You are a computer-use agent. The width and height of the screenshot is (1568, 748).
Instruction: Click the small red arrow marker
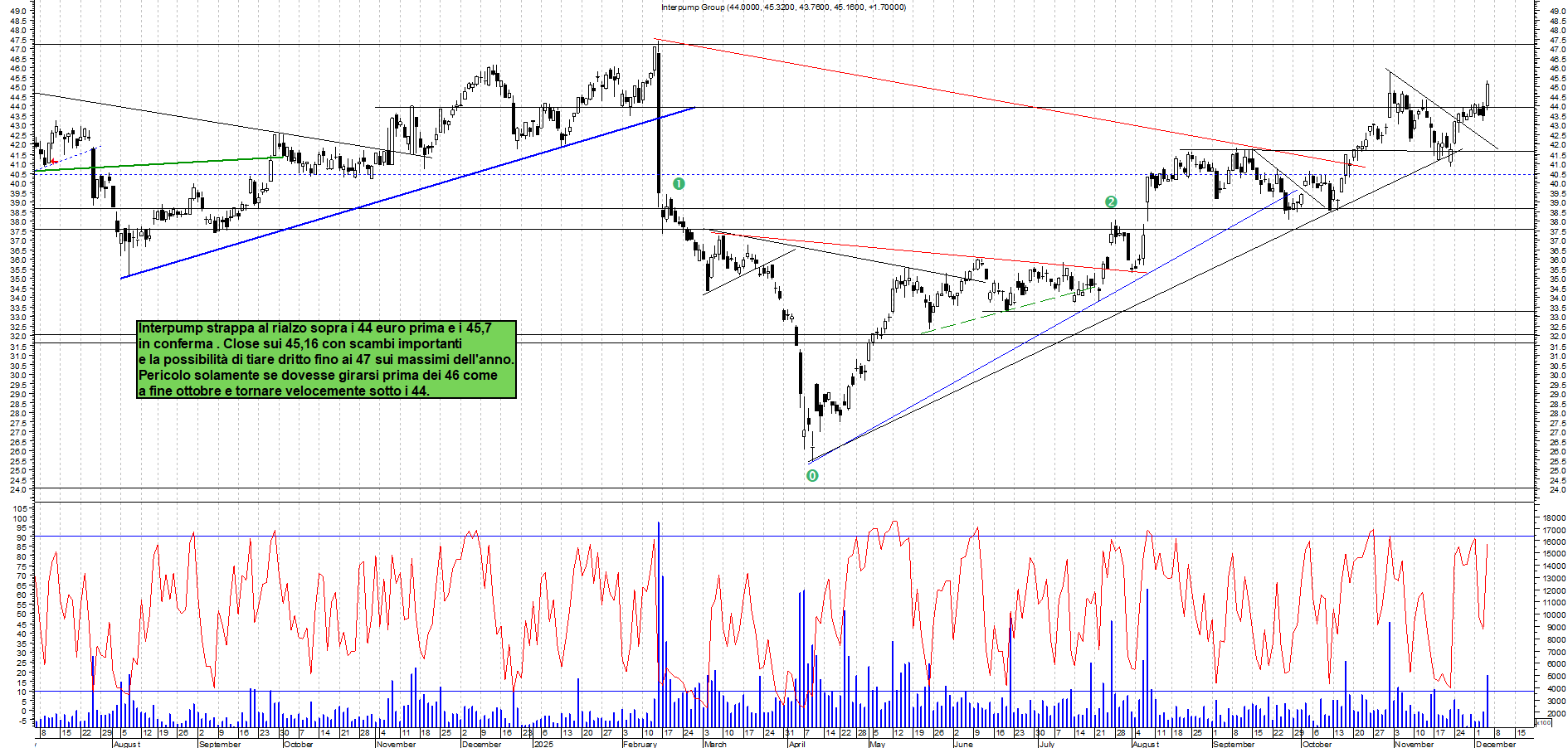tap(54, 162)
